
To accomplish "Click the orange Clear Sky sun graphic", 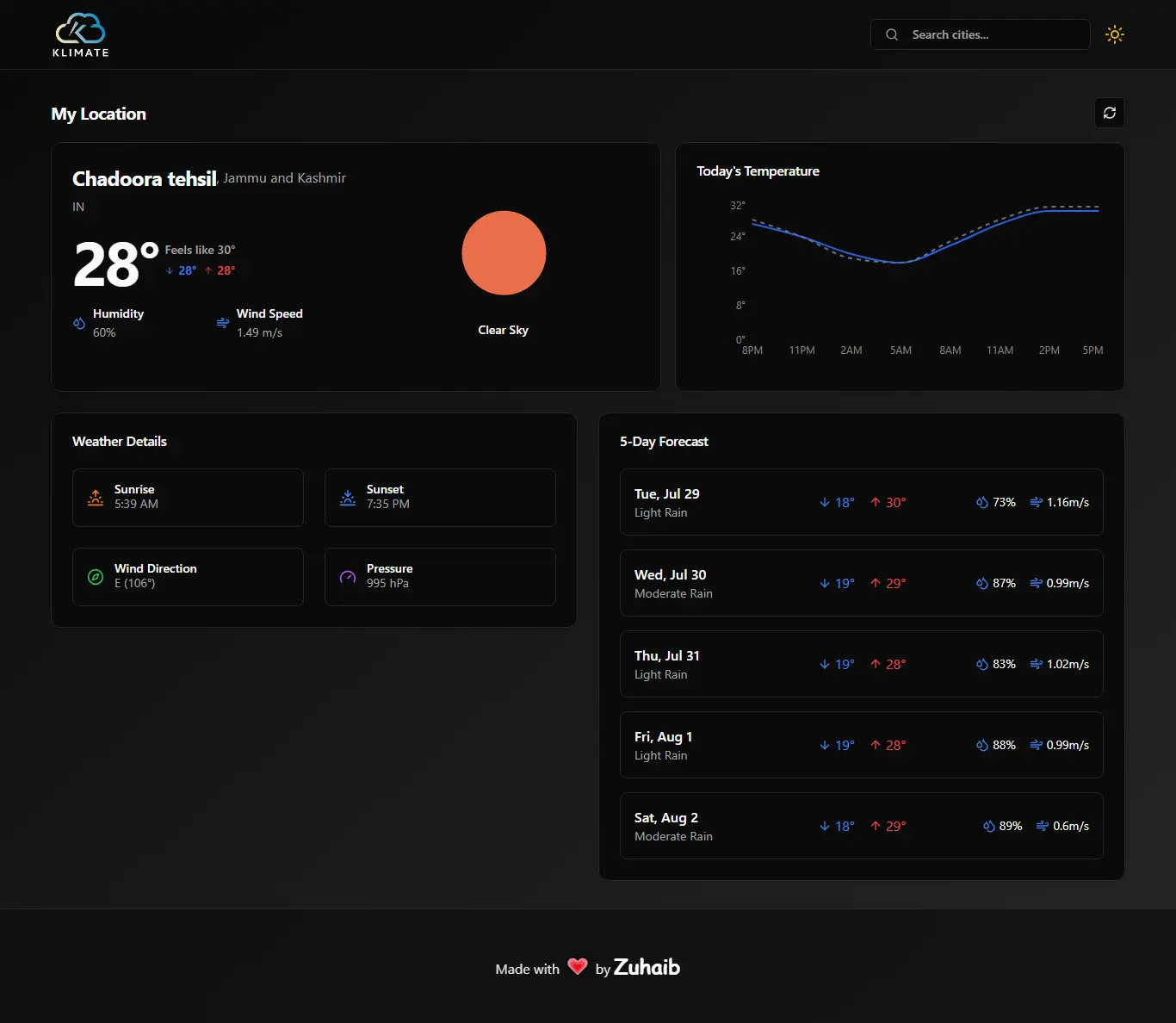I will point(504,253).
